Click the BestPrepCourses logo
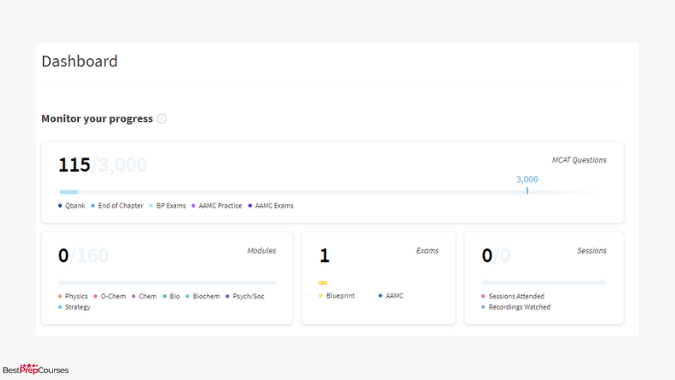The height and width of the screenshot is (380, 675). point(36,369)
